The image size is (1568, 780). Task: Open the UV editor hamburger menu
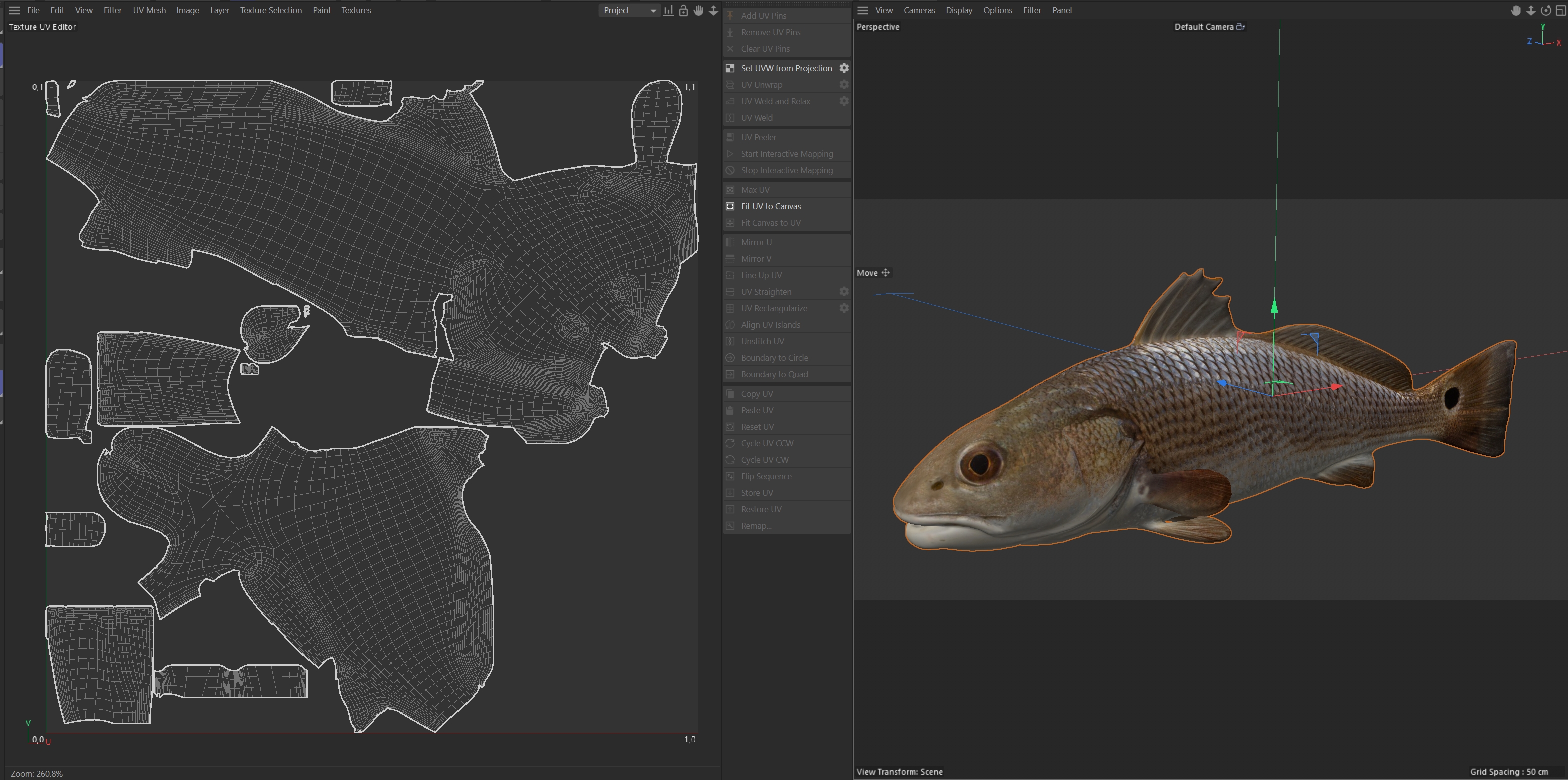tap(14, 10)
